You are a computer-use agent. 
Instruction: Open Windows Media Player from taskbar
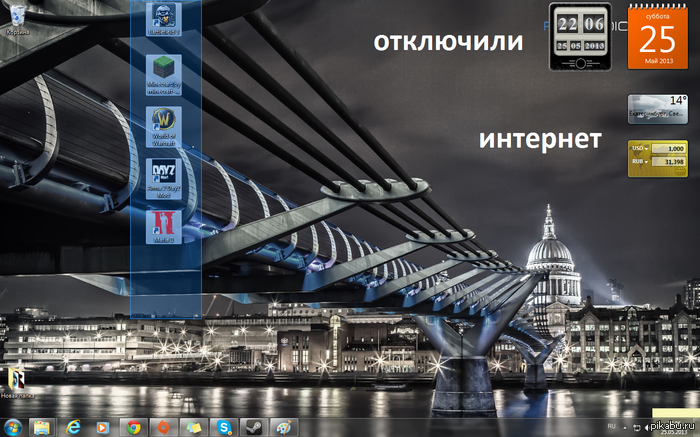point(103,427)
